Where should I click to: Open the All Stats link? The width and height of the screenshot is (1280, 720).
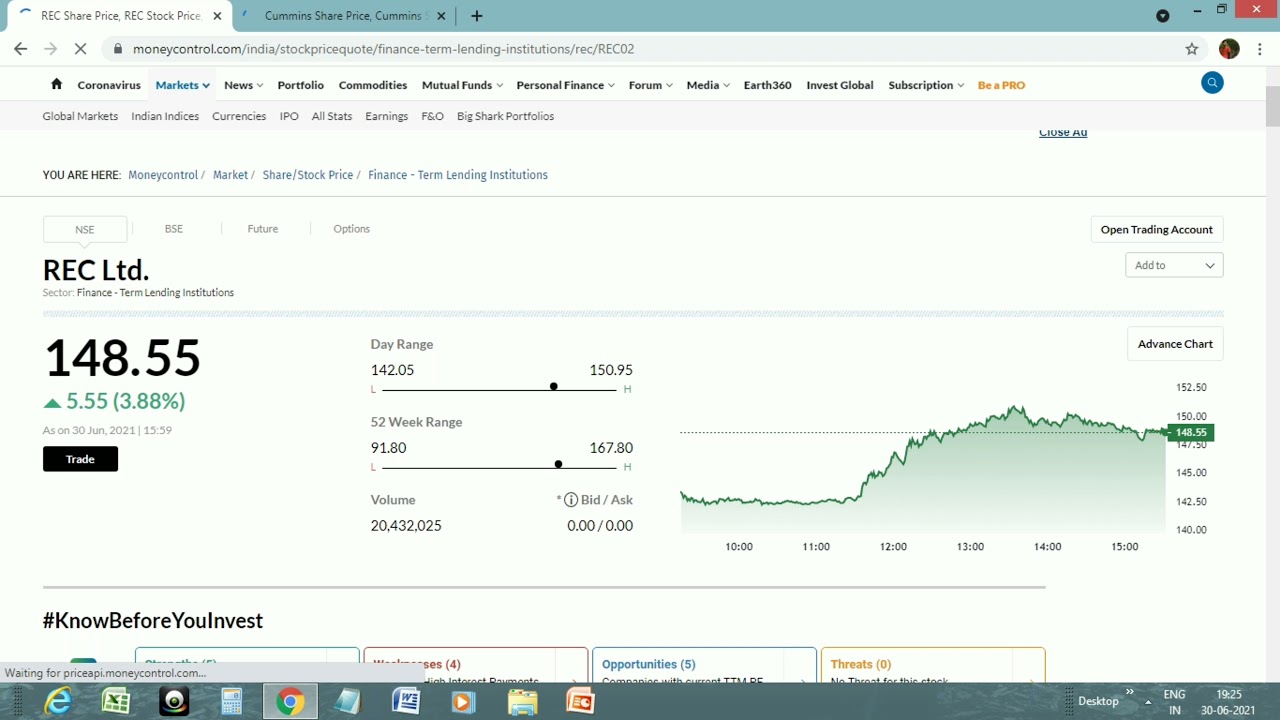coord(332,116)
